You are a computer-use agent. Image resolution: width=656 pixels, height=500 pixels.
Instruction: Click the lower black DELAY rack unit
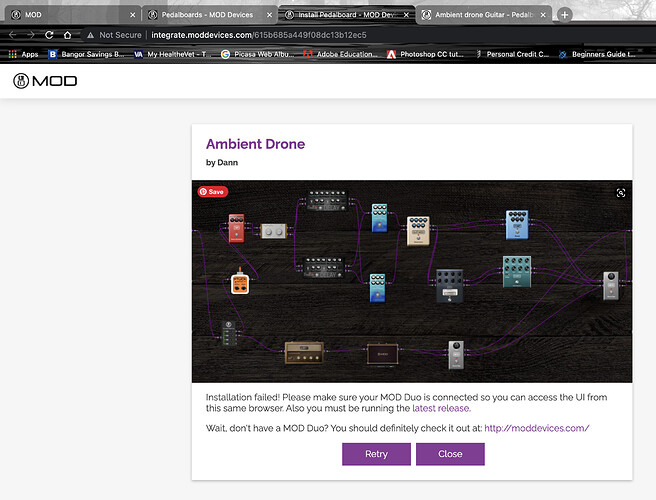tap(323, 267)
